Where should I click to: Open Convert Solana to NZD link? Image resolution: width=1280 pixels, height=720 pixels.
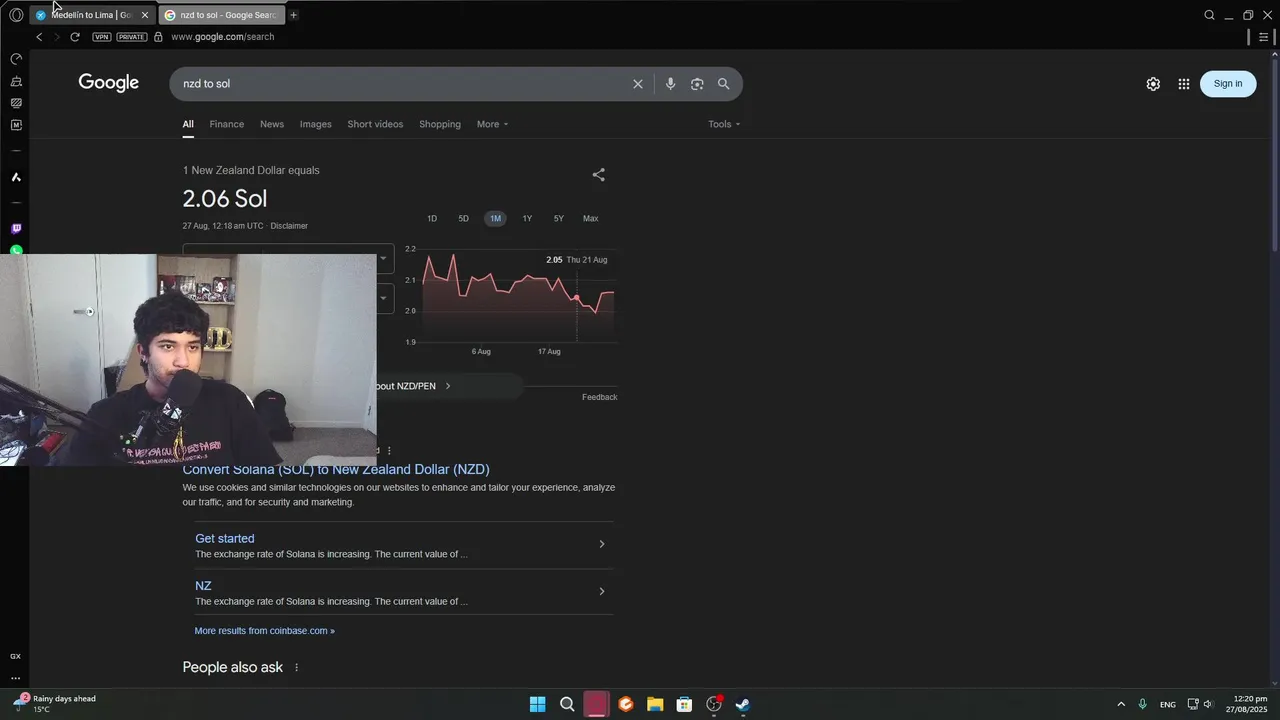(336, 469)
